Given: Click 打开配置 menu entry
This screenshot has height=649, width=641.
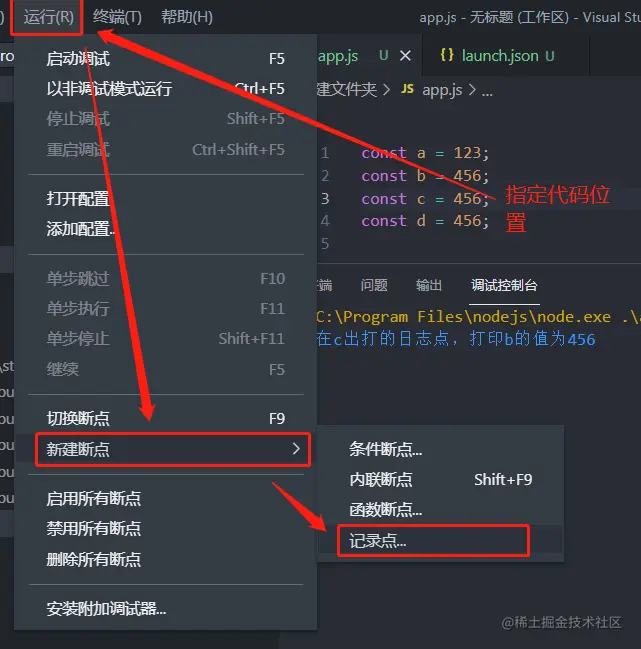Looking at the screenshot, I should tap(166, 199).
